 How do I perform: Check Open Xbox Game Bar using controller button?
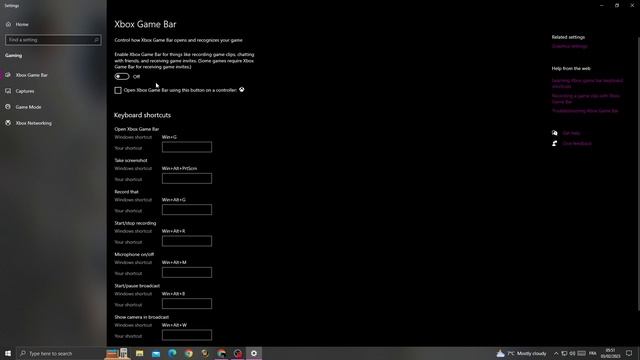118,90
